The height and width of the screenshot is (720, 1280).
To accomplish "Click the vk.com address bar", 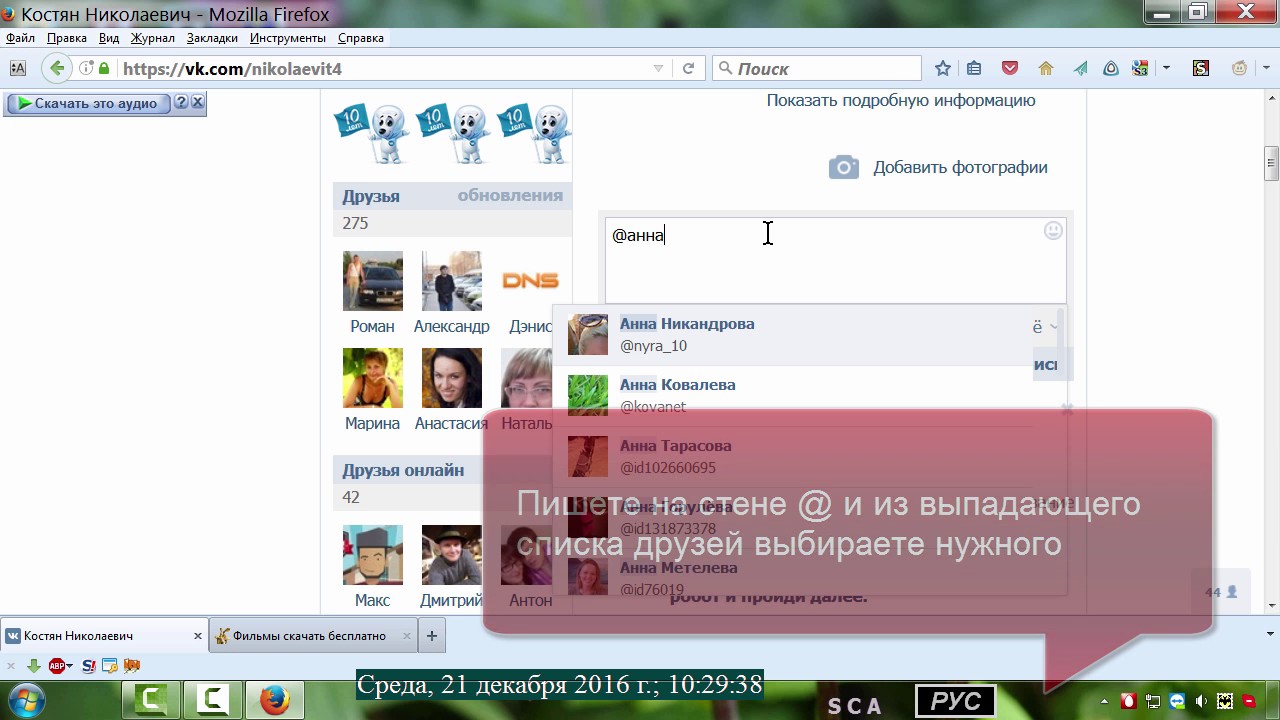I will tap(385, 68).
